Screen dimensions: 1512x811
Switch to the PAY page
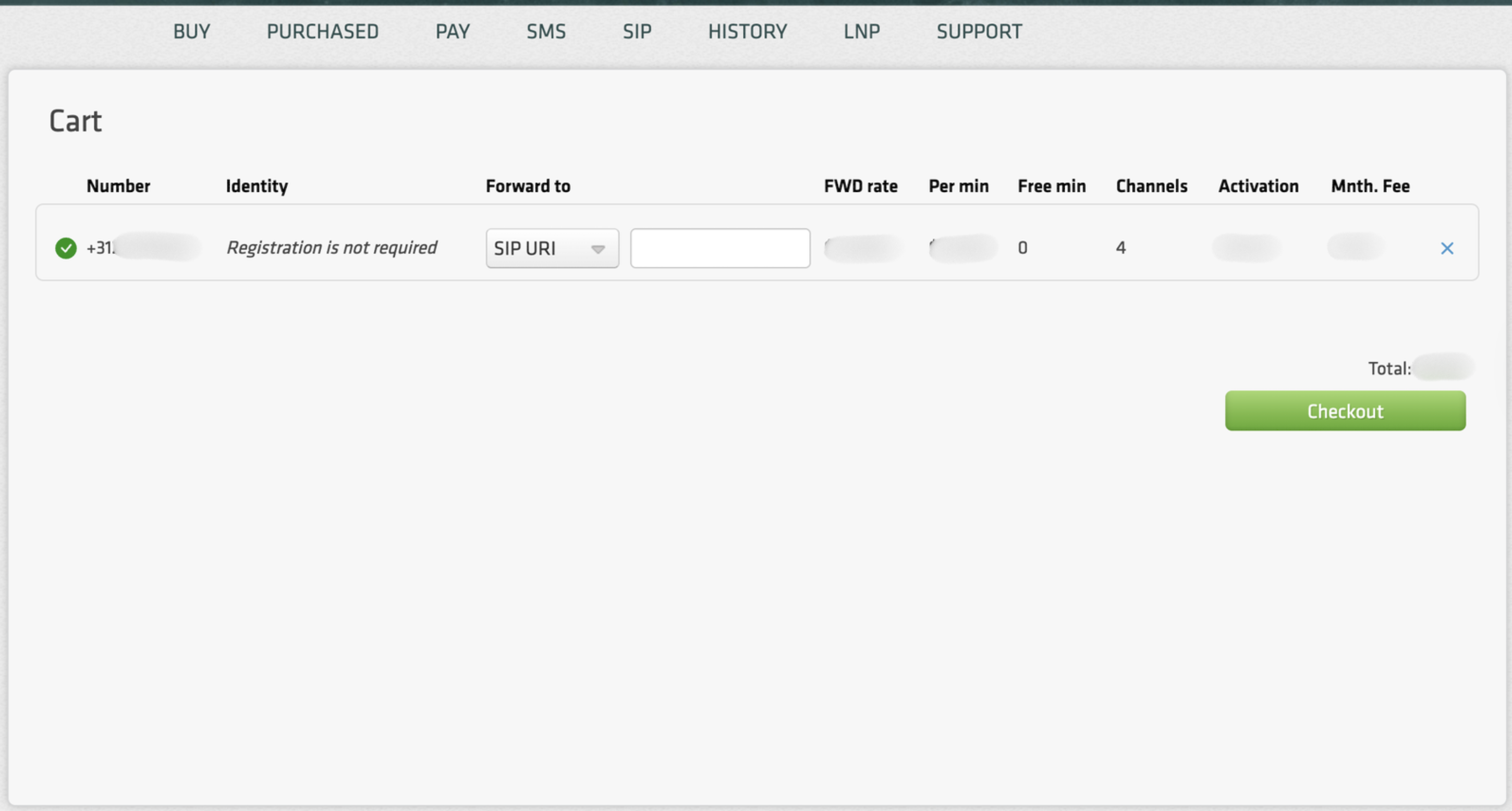(453, 32)
